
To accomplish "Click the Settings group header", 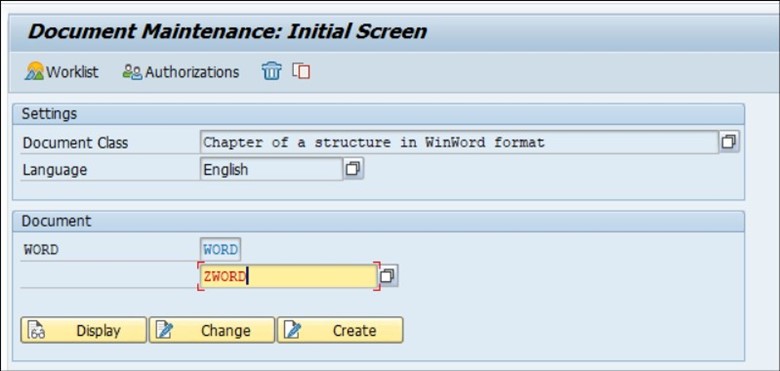I will (378, 114).
